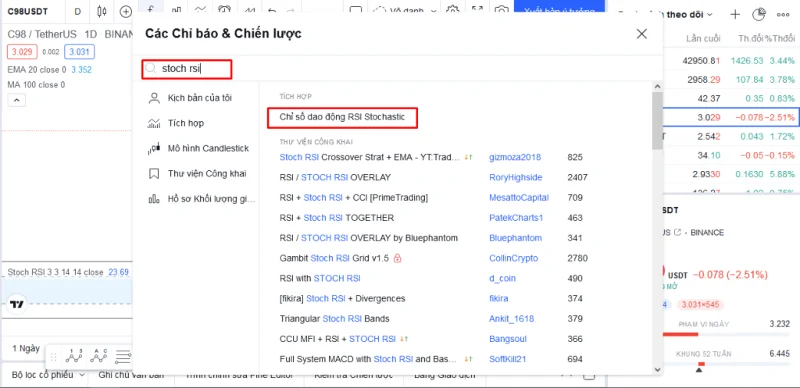
Task: Open author MesattoCapital profile
Action: click(519, 198)
